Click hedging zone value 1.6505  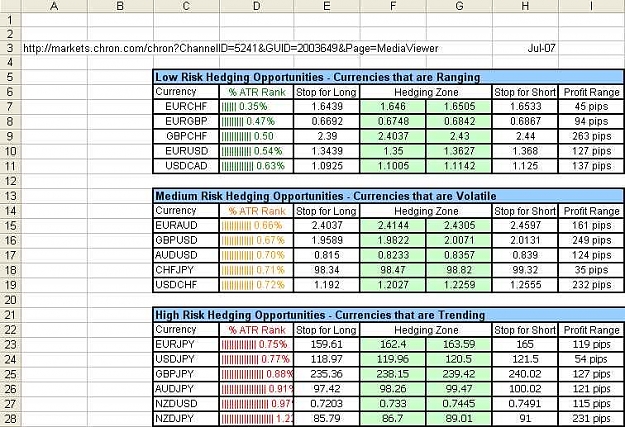(x=459, y=106)
